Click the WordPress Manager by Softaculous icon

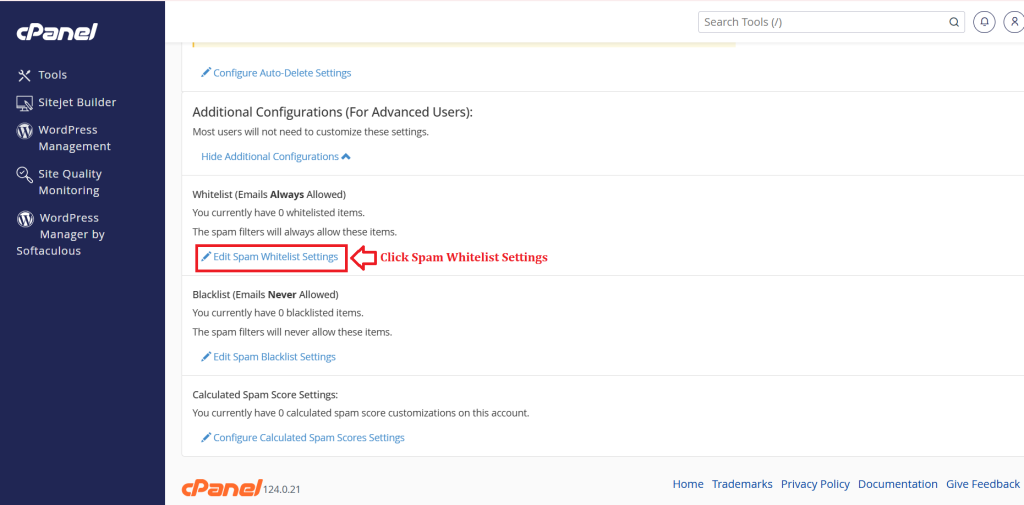(x=24, y=219)
